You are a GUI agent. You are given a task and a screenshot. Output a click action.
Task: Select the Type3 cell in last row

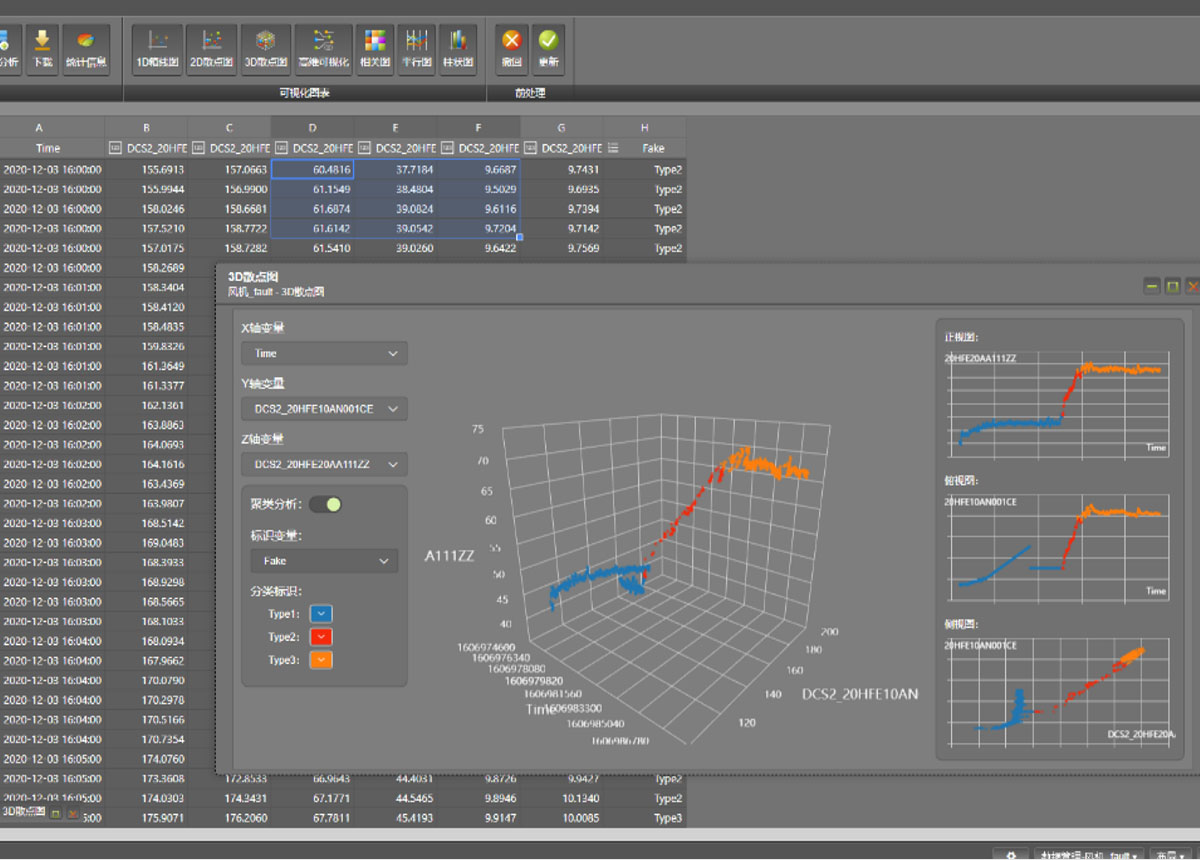[x=645, y=818]
